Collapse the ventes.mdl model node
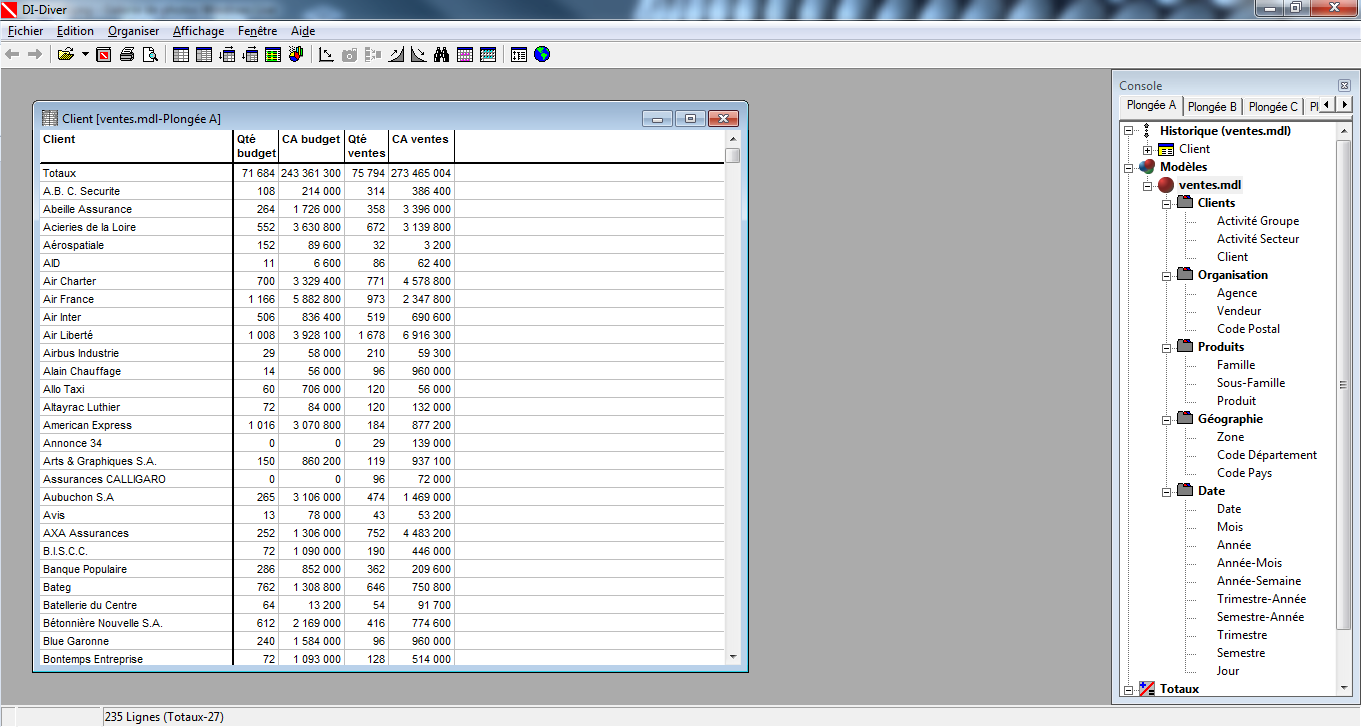 click(1147, 185)
